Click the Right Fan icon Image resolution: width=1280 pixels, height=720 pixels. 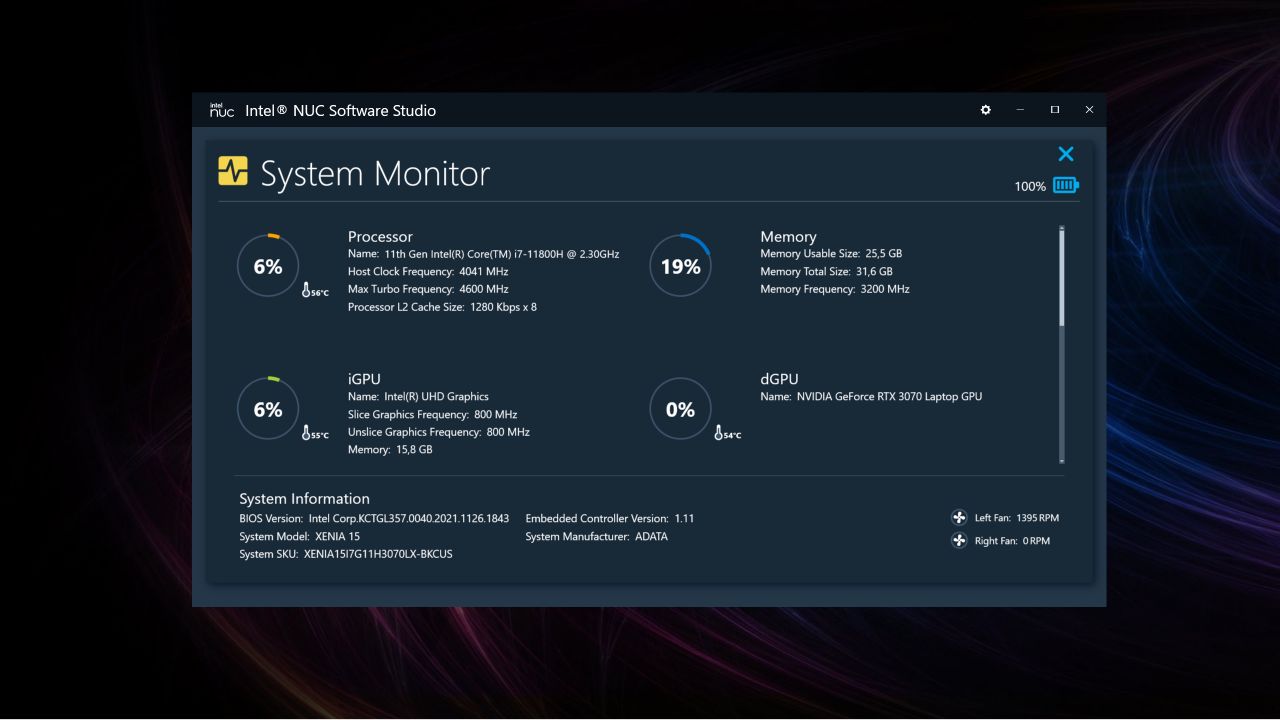pos(958,541)
